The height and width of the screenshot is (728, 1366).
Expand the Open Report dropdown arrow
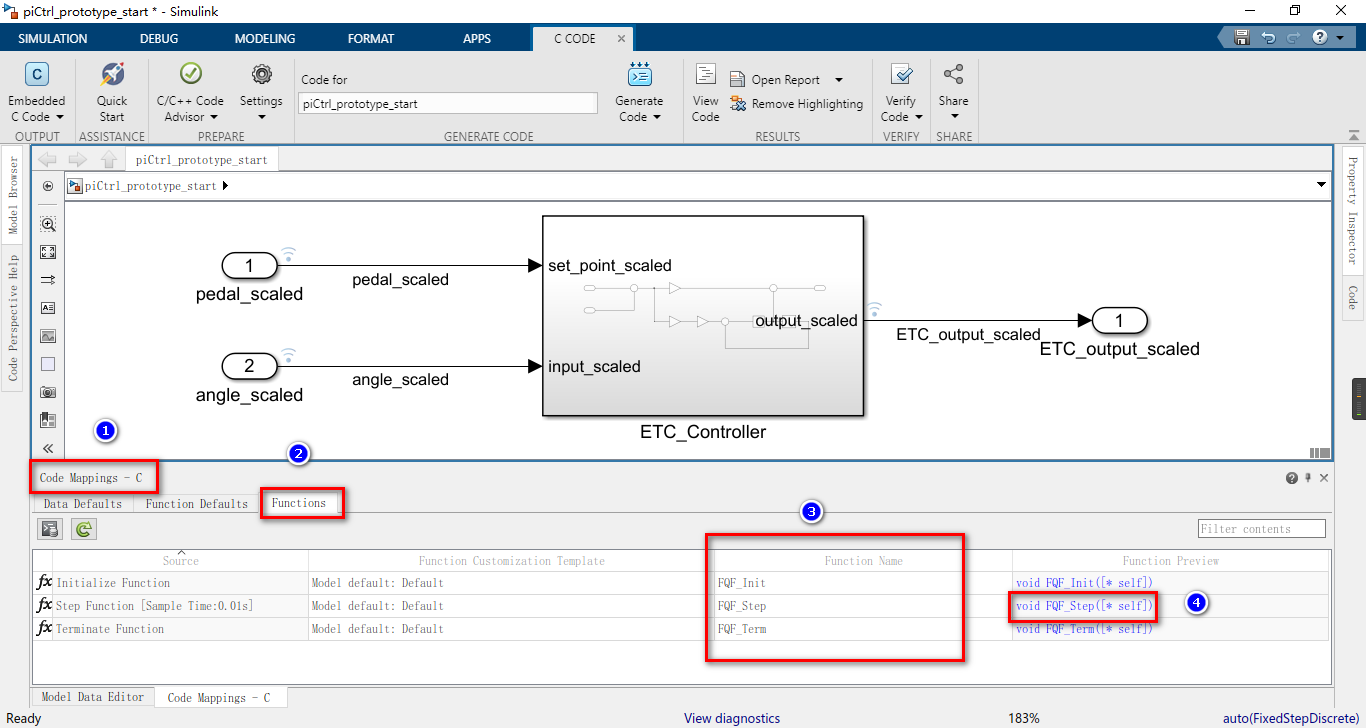[838, 80]
